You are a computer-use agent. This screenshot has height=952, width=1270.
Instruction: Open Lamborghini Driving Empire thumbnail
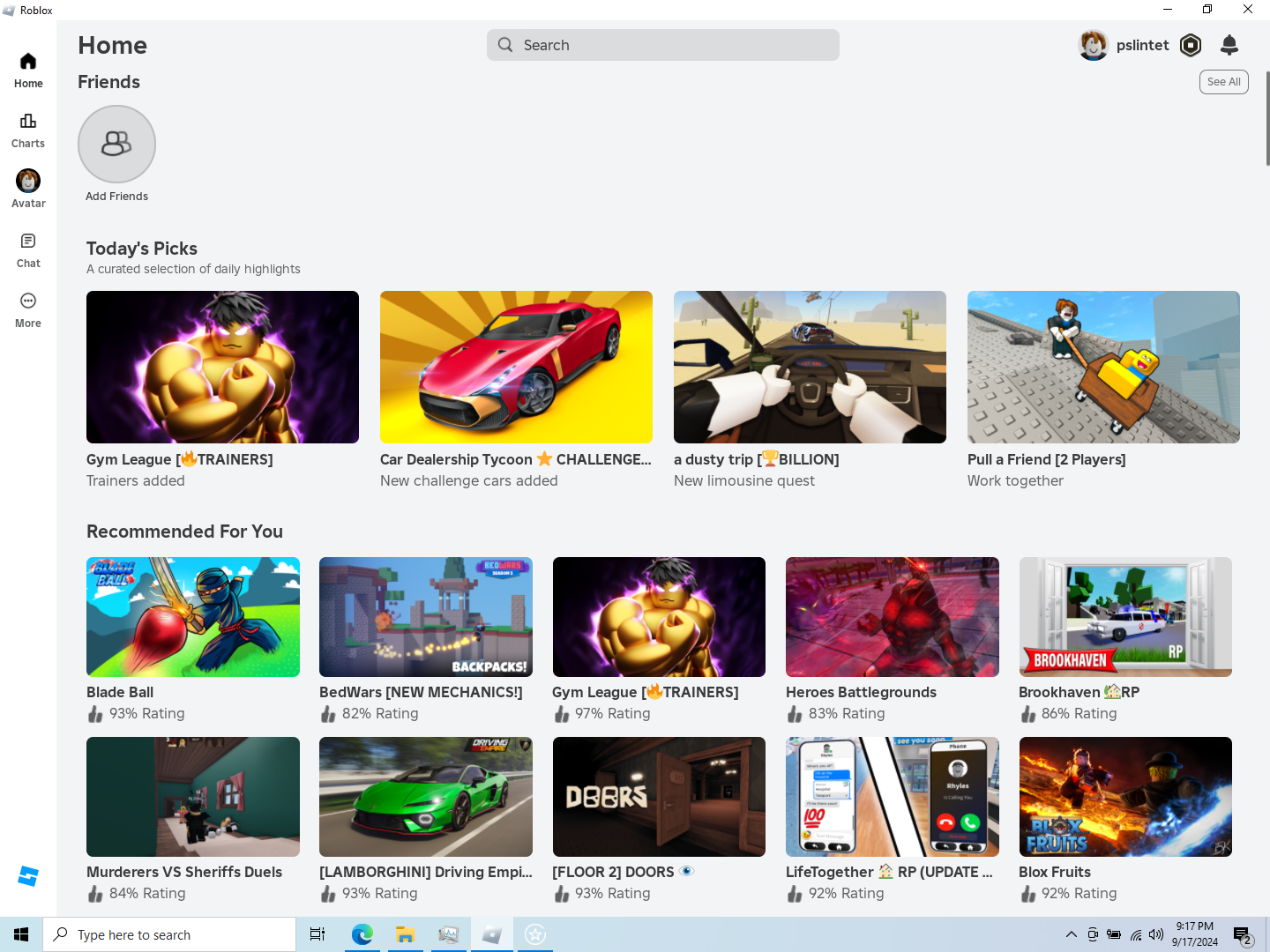tap(426, 797)
